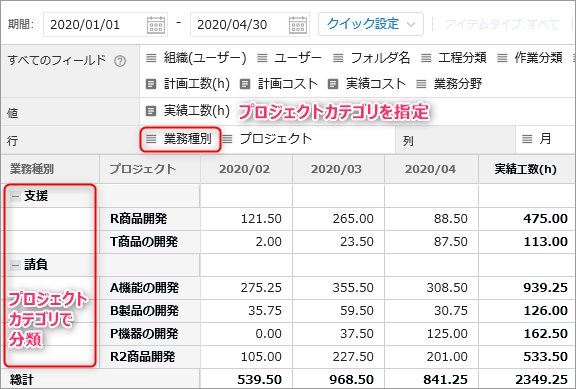The height and width of the screenshot is (389, 576).
Task: Select the 実績コスト field icon
Action: (x=333, y=84)
